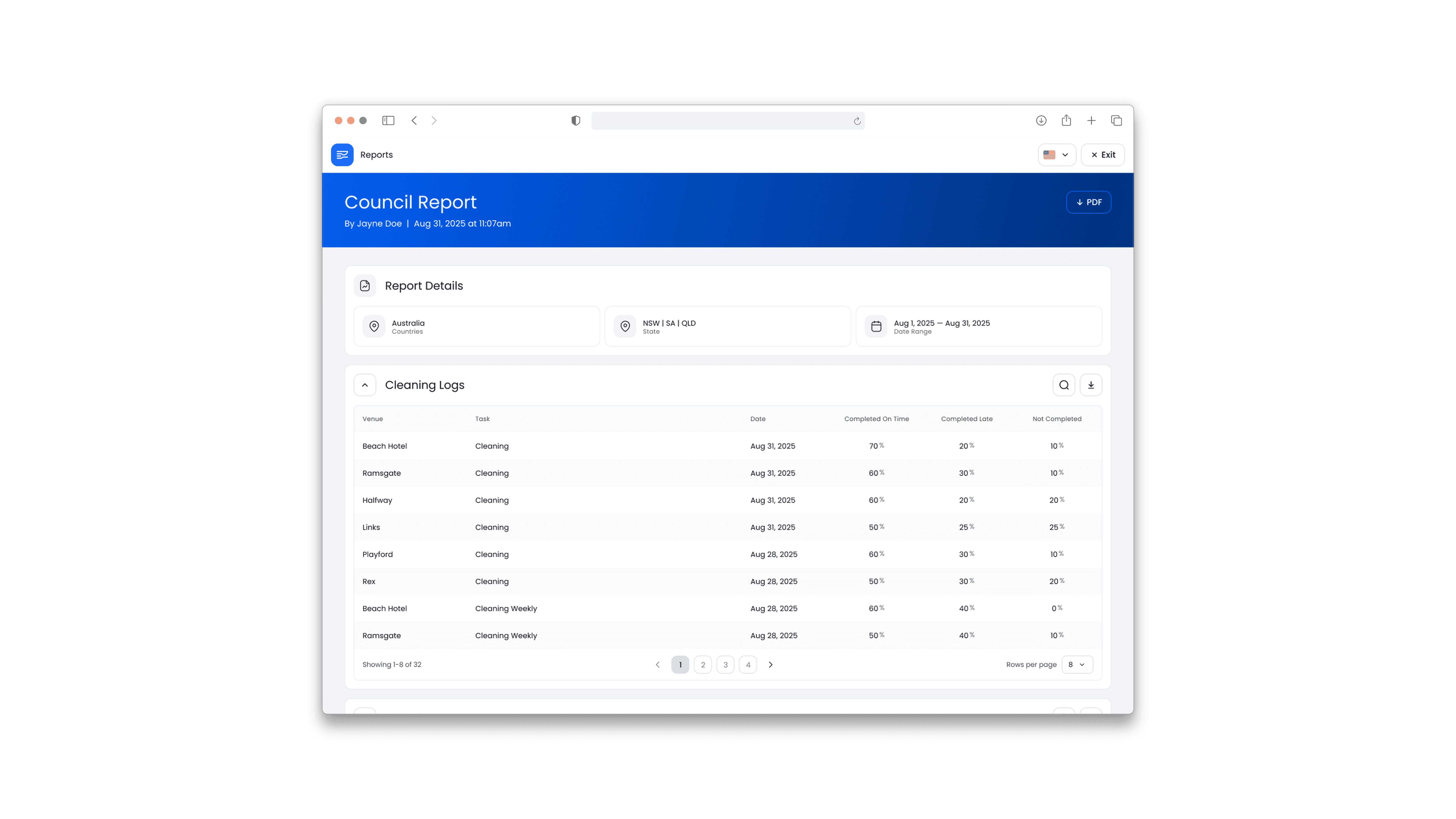Click the browser share icon
This screenshot has width=1456, height=819.
(x=1066, y=120)
